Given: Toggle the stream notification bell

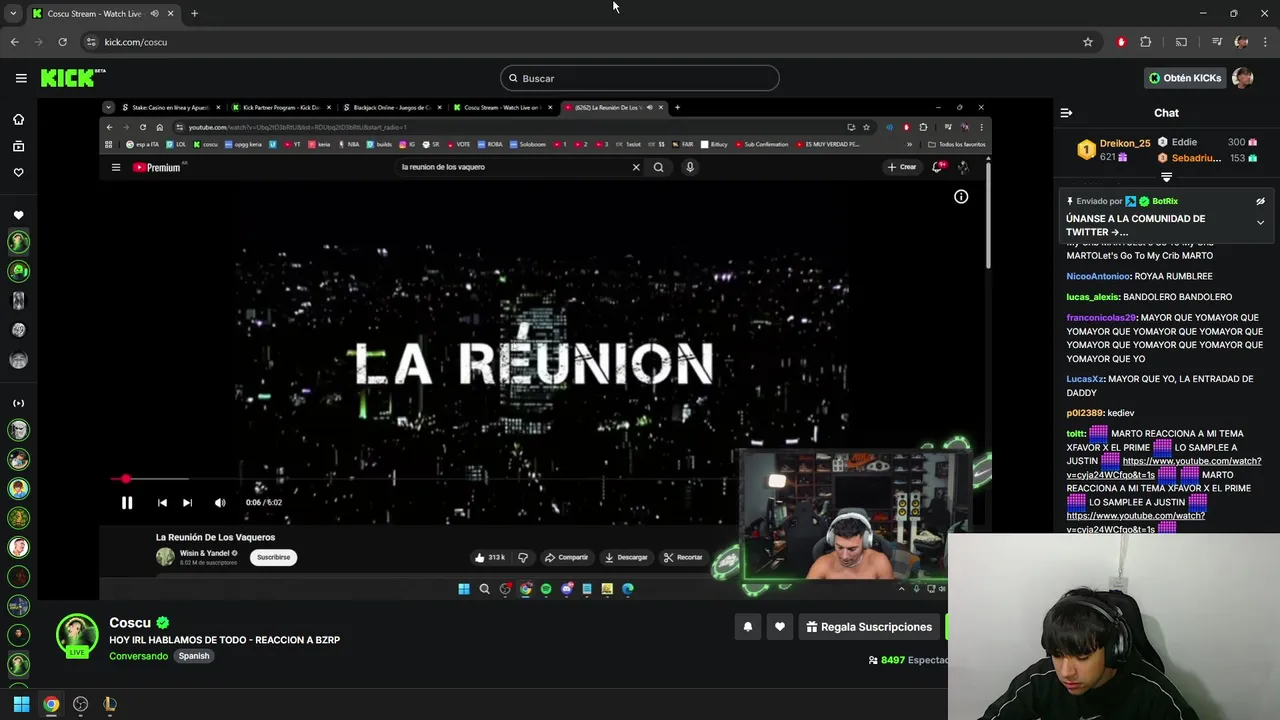Looking at the screenshot, I should click(747, 627).
